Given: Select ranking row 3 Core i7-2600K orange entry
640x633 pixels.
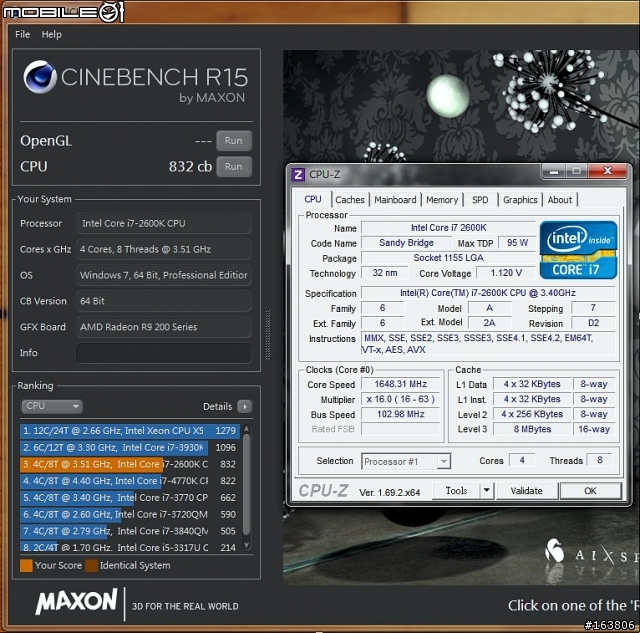Looking at the screenshot, I should click(130, 464).
